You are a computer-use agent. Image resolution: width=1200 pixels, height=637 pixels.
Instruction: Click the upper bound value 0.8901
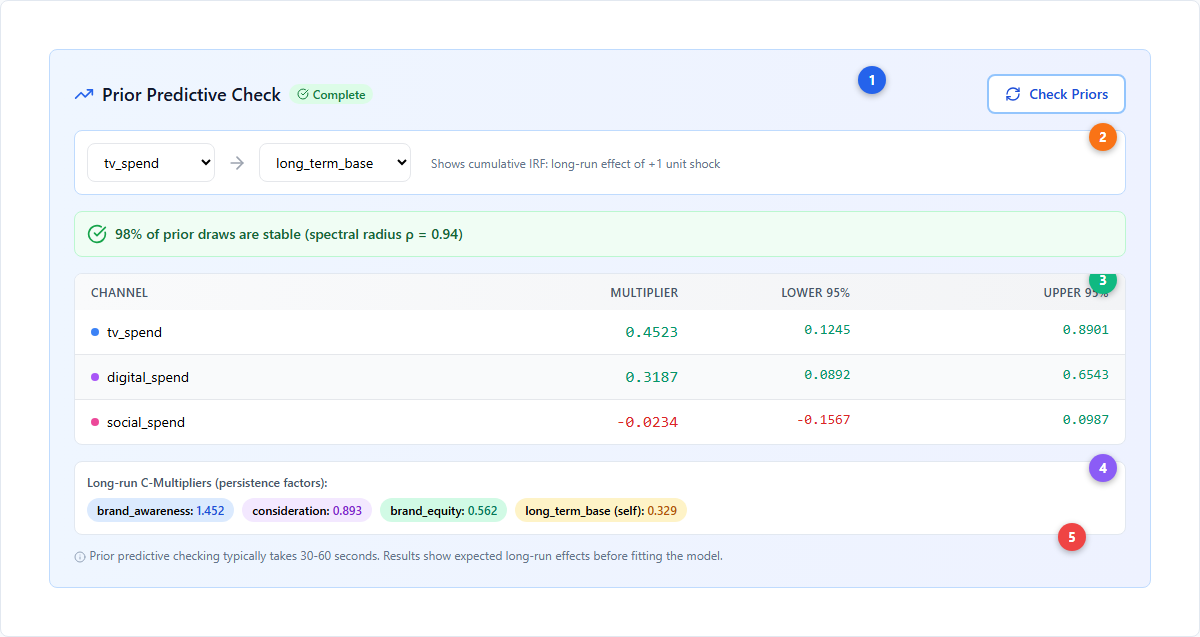[1086, 329]
